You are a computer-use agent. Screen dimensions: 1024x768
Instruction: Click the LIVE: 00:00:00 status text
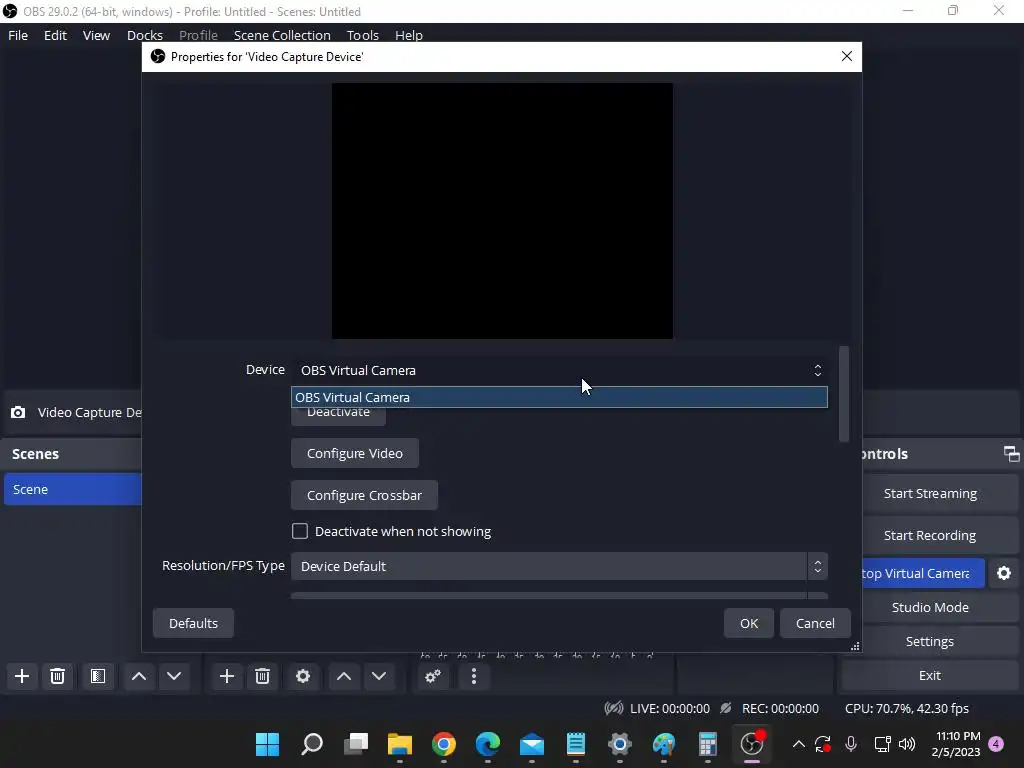click(x=669, y=709)
